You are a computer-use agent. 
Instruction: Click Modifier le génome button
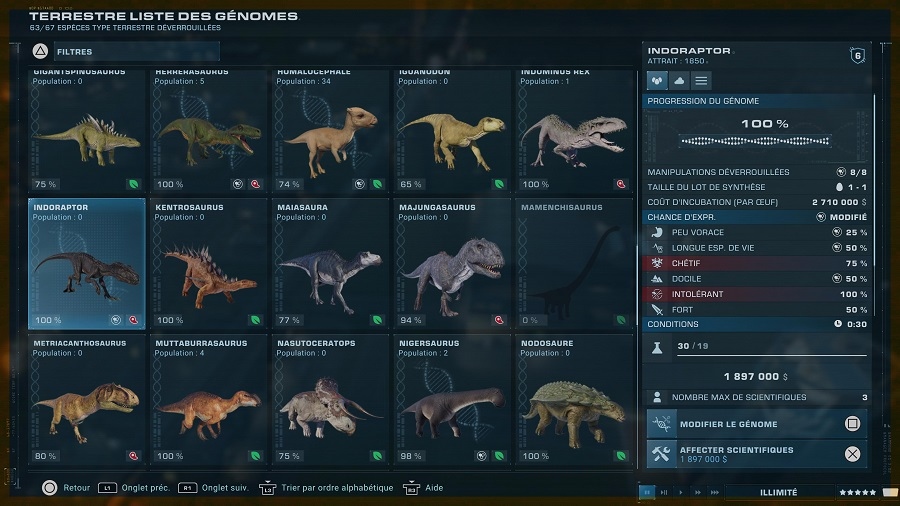(757, 424)
